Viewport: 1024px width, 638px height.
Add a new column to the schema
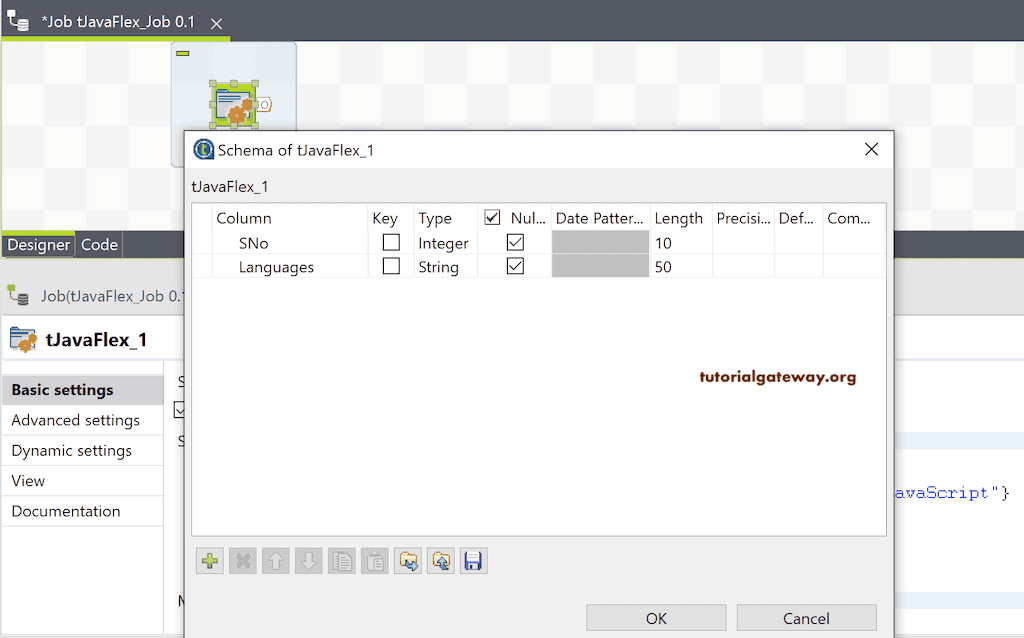tap(210, 560)
